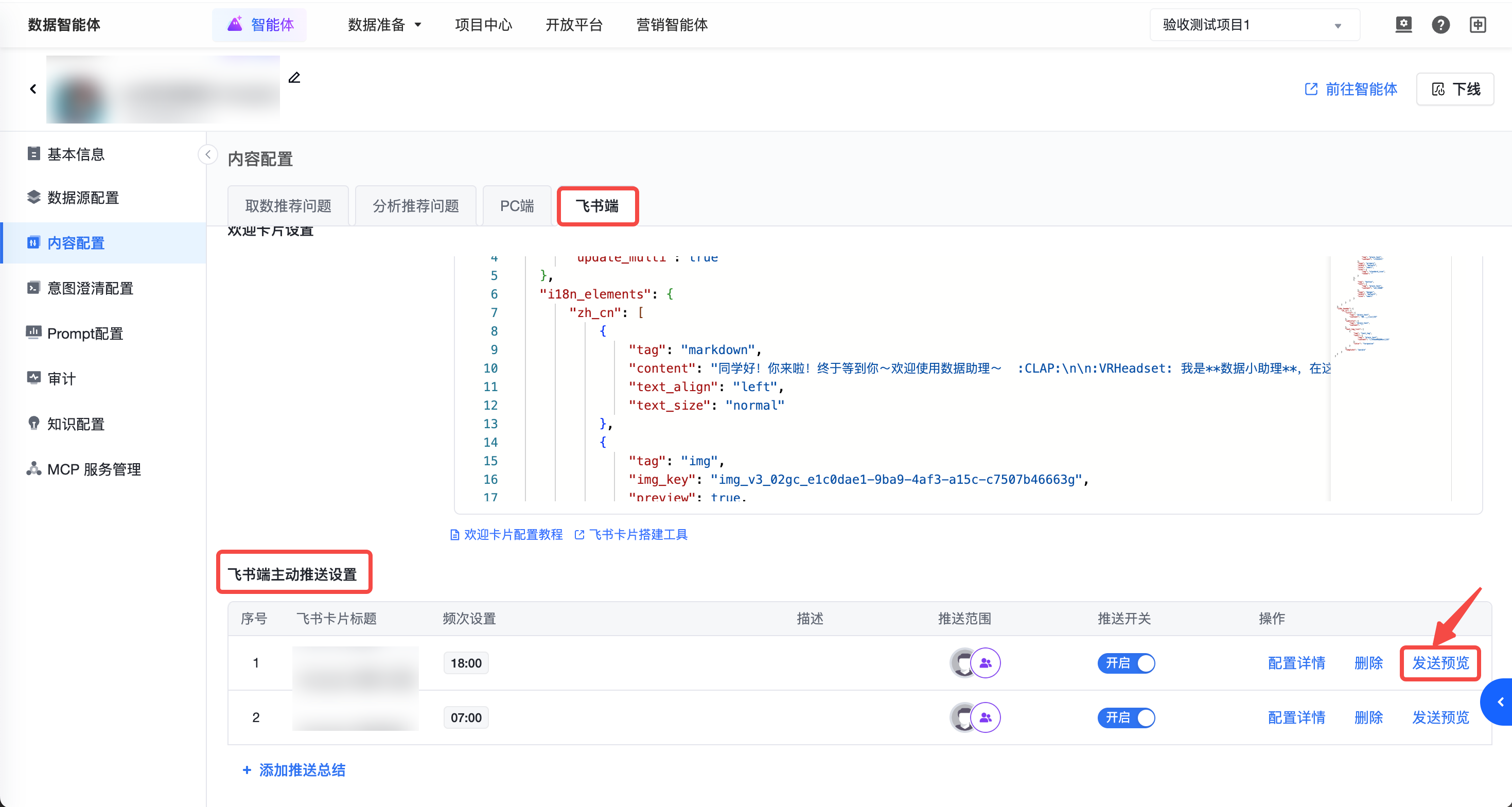
Task: Expand the 数据准备 menu dropdown
Action: coord(384,25)
